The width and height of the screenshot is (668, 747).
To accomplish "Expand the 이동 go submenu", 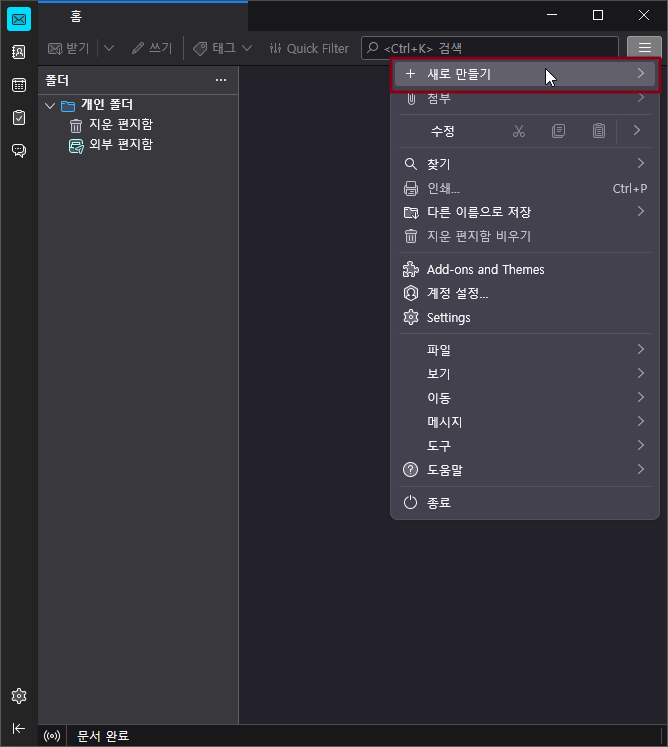I will pyautogui.click(x=525, y=398).
